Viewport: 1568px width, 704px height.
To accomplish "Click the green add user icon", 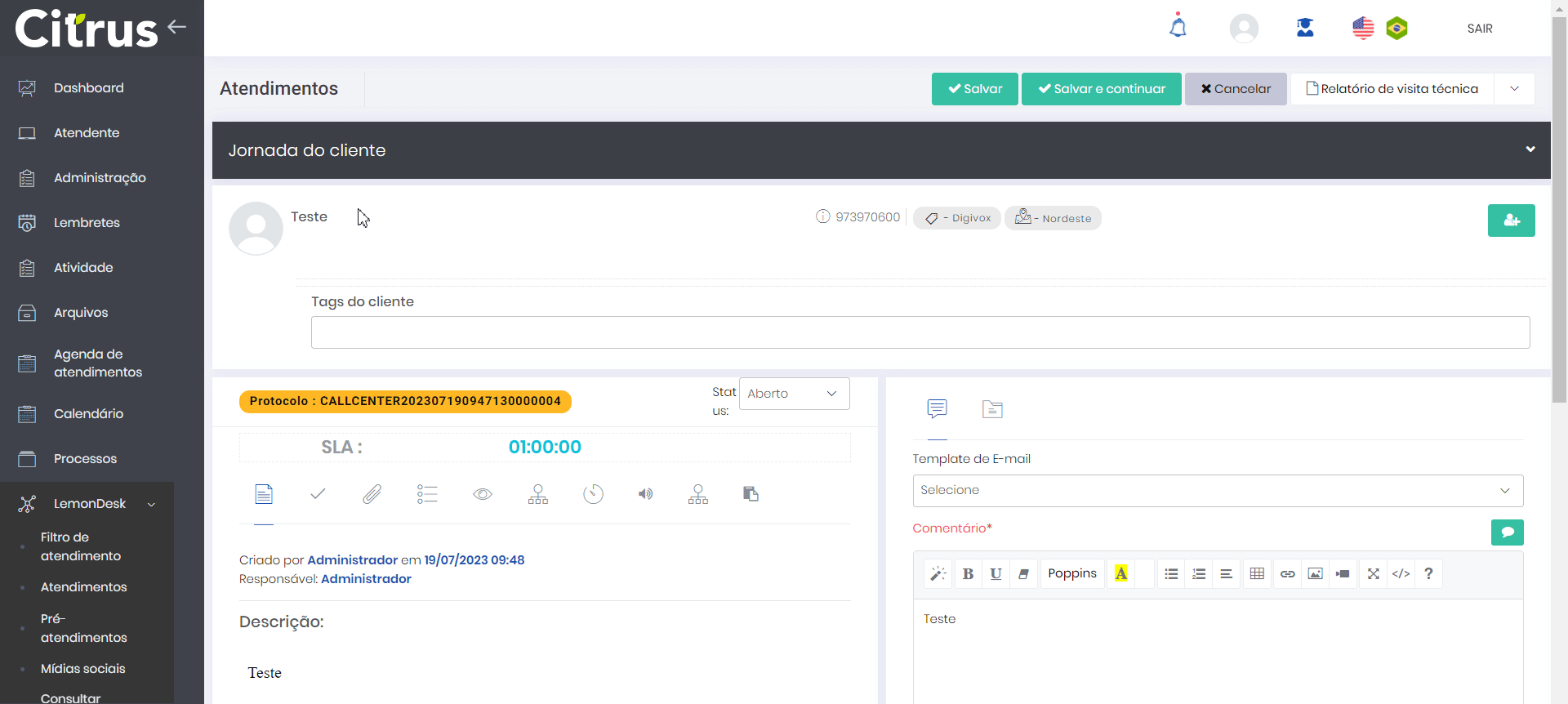I will [1511, 221].
